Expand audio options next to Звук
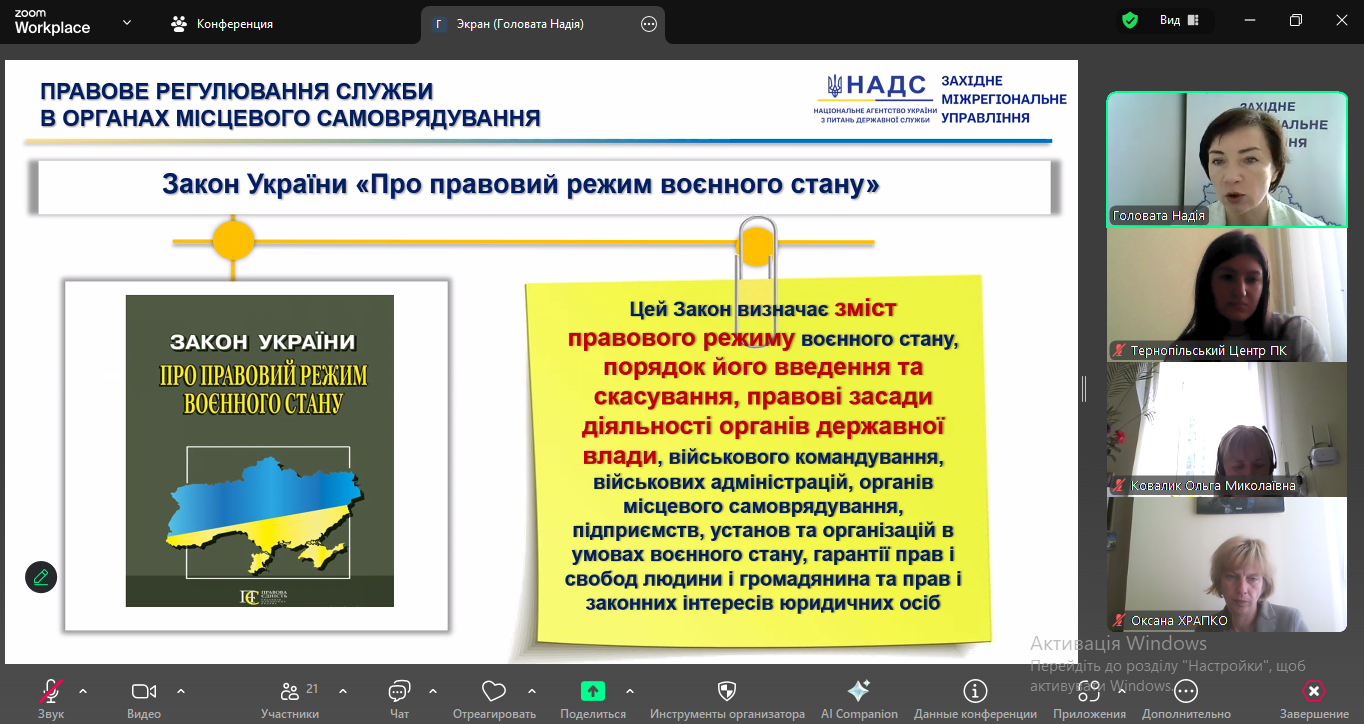1364x724 pixels. pyautogui.click(x=83, y=691)
